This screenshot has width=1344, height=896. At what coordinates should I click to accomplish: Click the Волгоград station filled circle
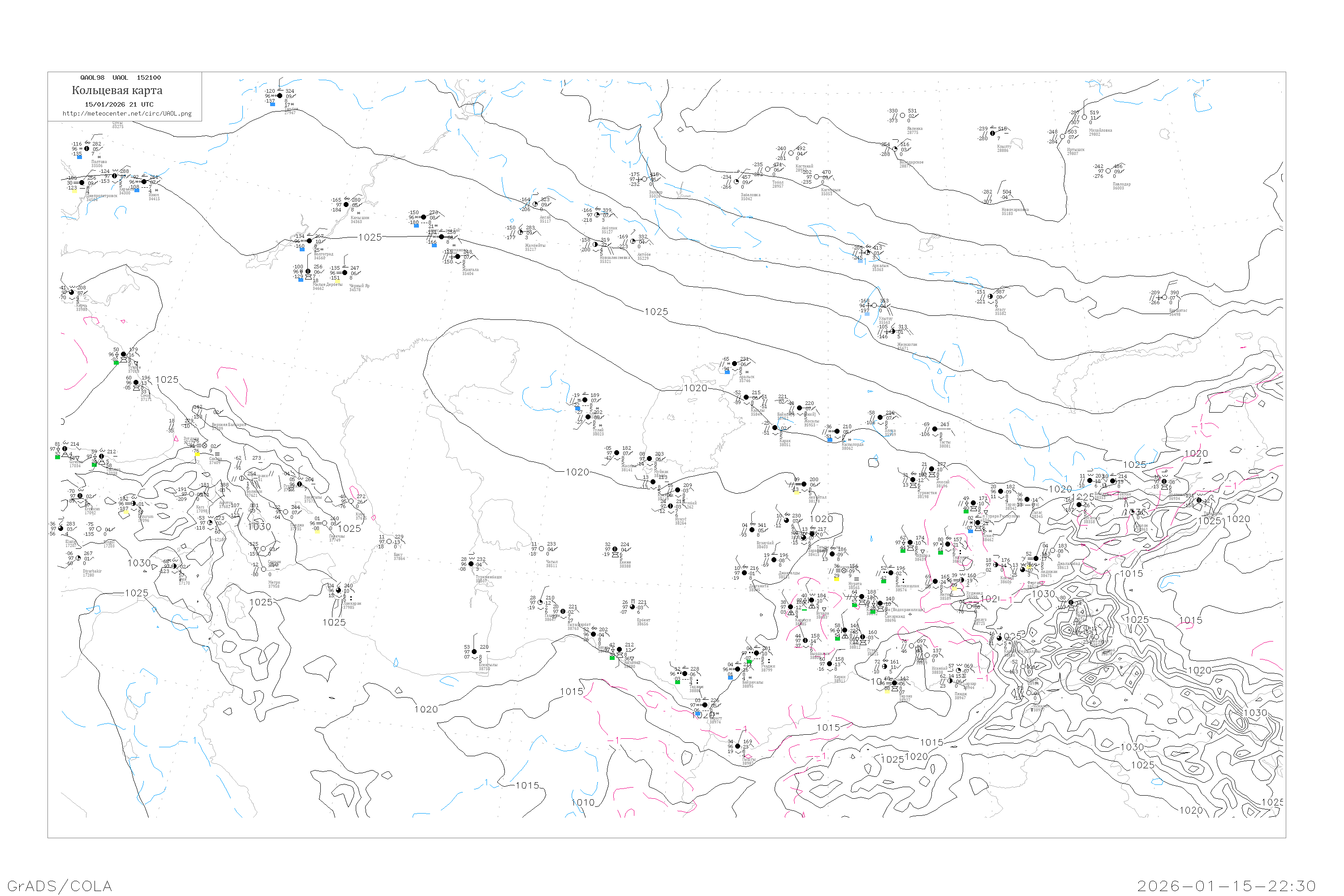pyautogui.click(x=310, y=241)
